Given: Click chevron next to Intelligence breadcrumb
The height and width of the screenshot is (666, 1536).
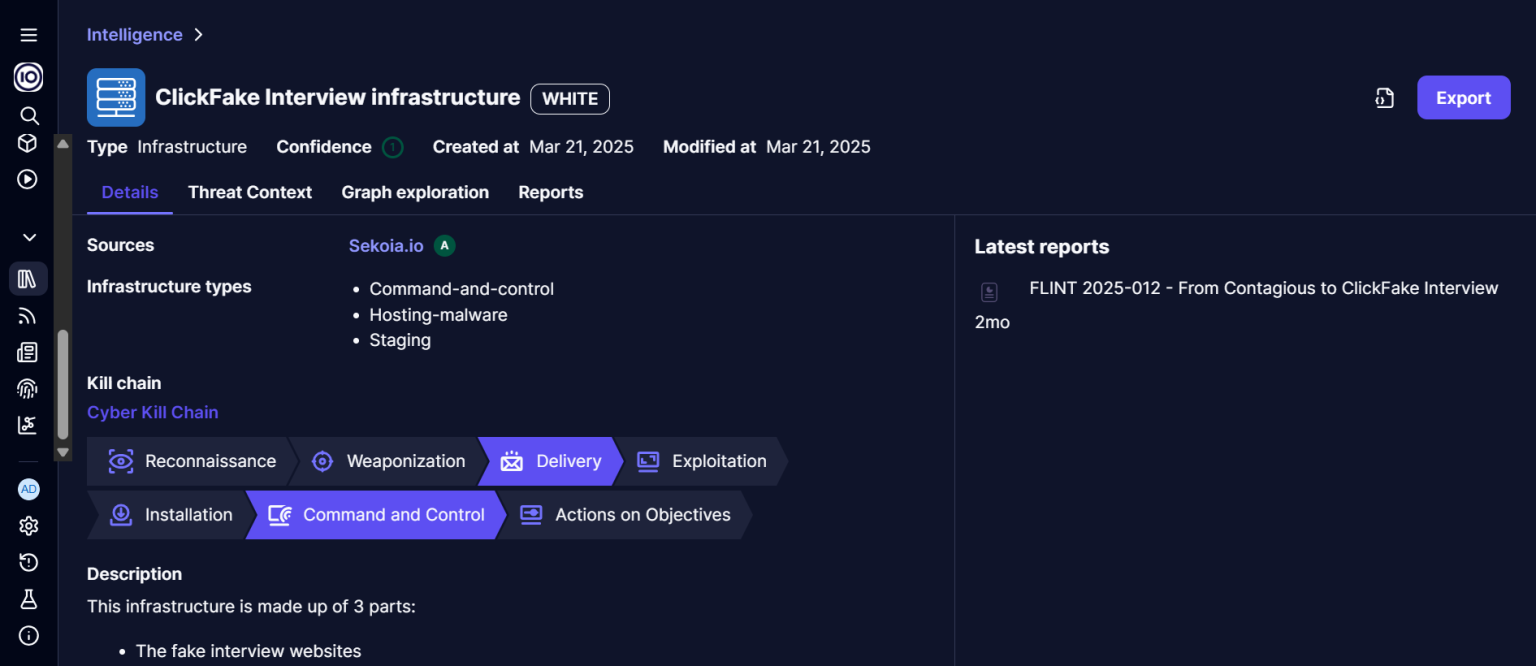Looking at the screenshot, I should click(198, 35).
